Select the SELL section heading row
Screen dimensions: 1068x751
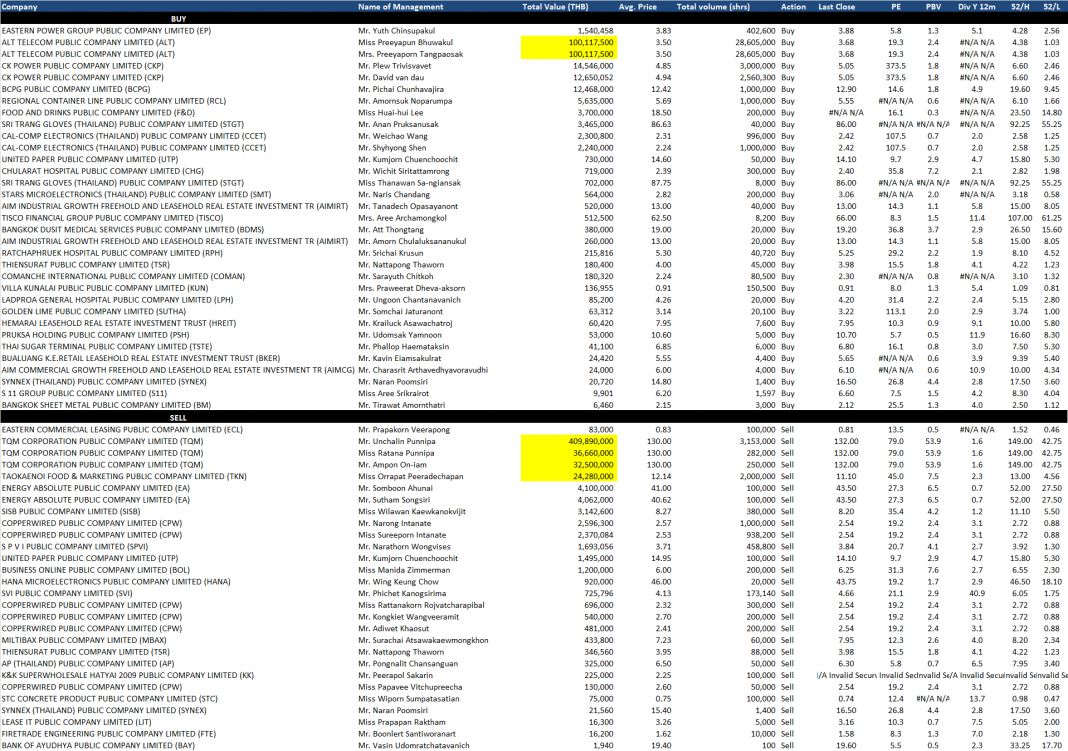[178, 417]
